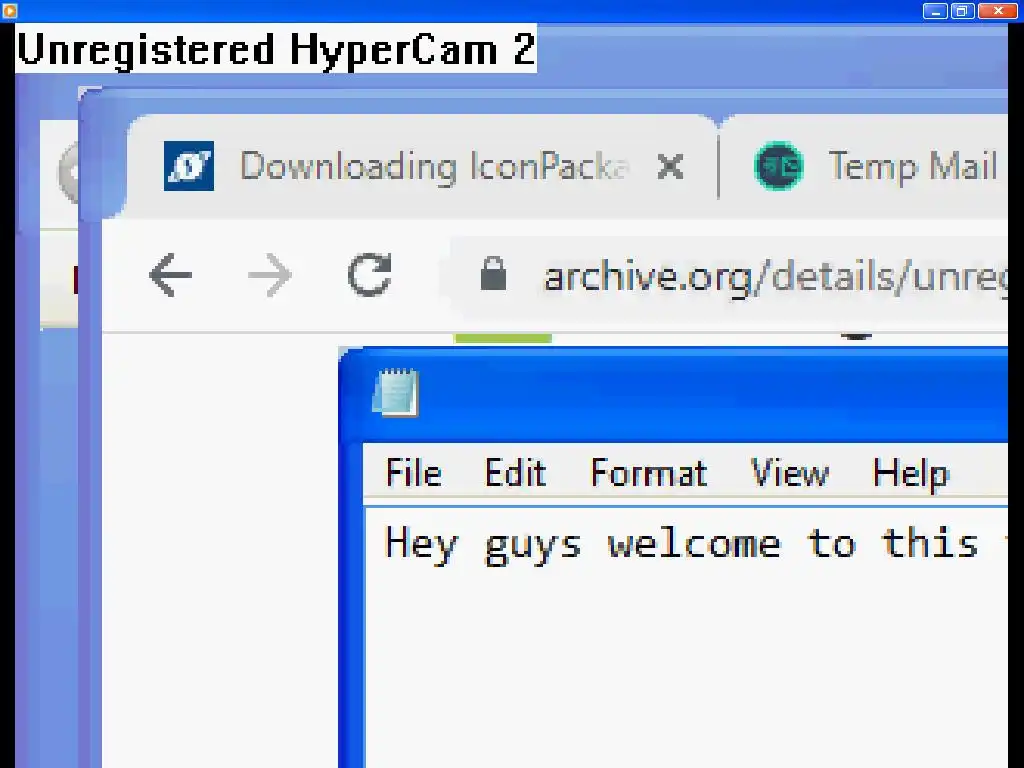This screenshot has width=1024, height=768.
Task: Close the Downloading IconPackager tab
Action: click(x=671, y=167)
